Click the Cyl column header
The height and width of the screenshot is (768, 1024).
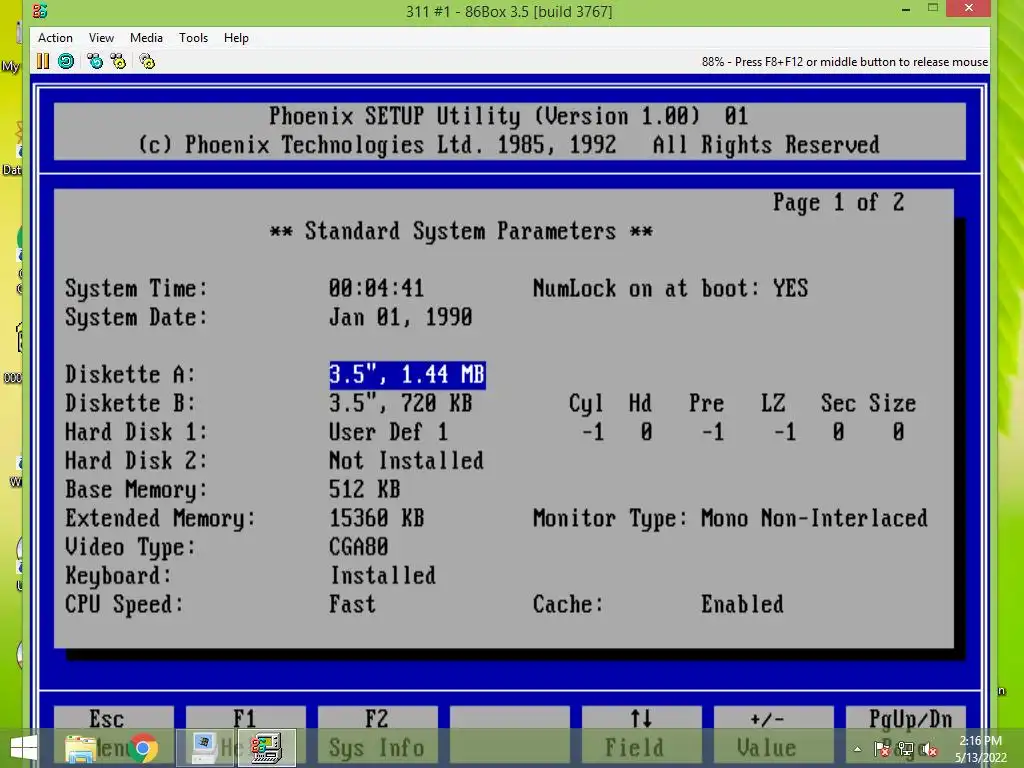pyautogui.click(x=586, y=404)
